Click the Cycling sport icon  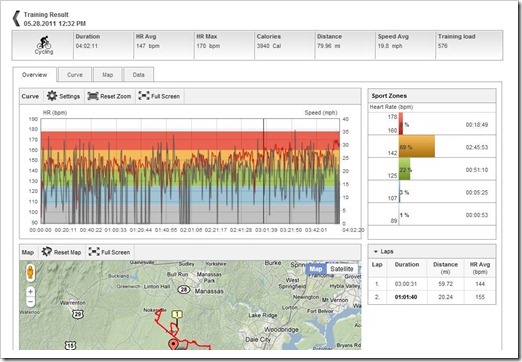pos(44,43)
